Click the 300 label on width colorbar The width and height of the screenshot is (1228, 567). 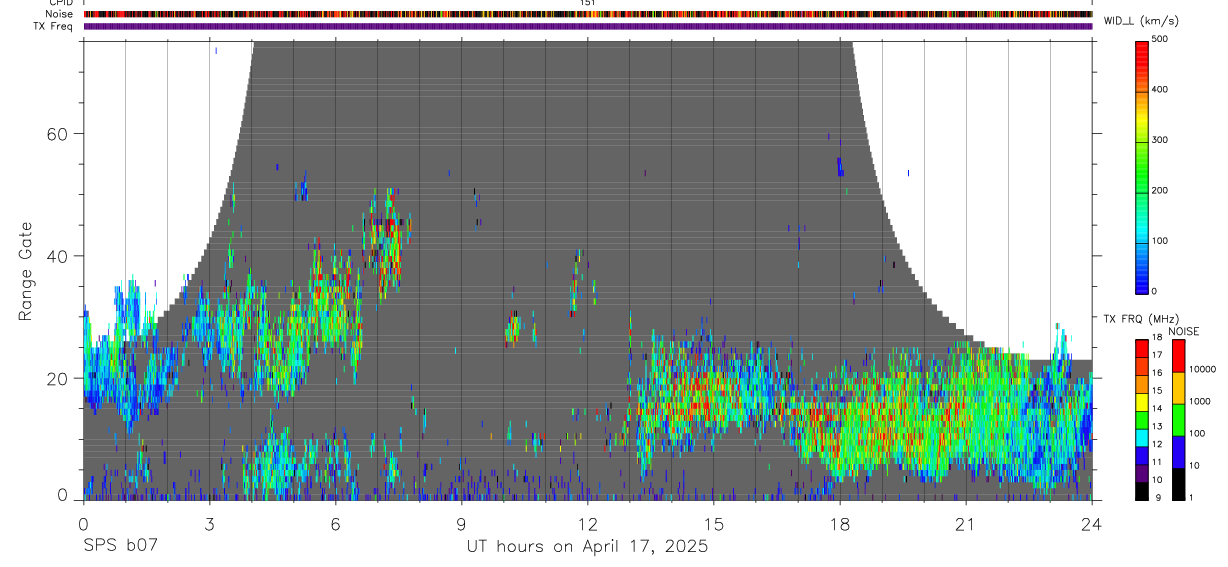click(x=1162, y=140)
